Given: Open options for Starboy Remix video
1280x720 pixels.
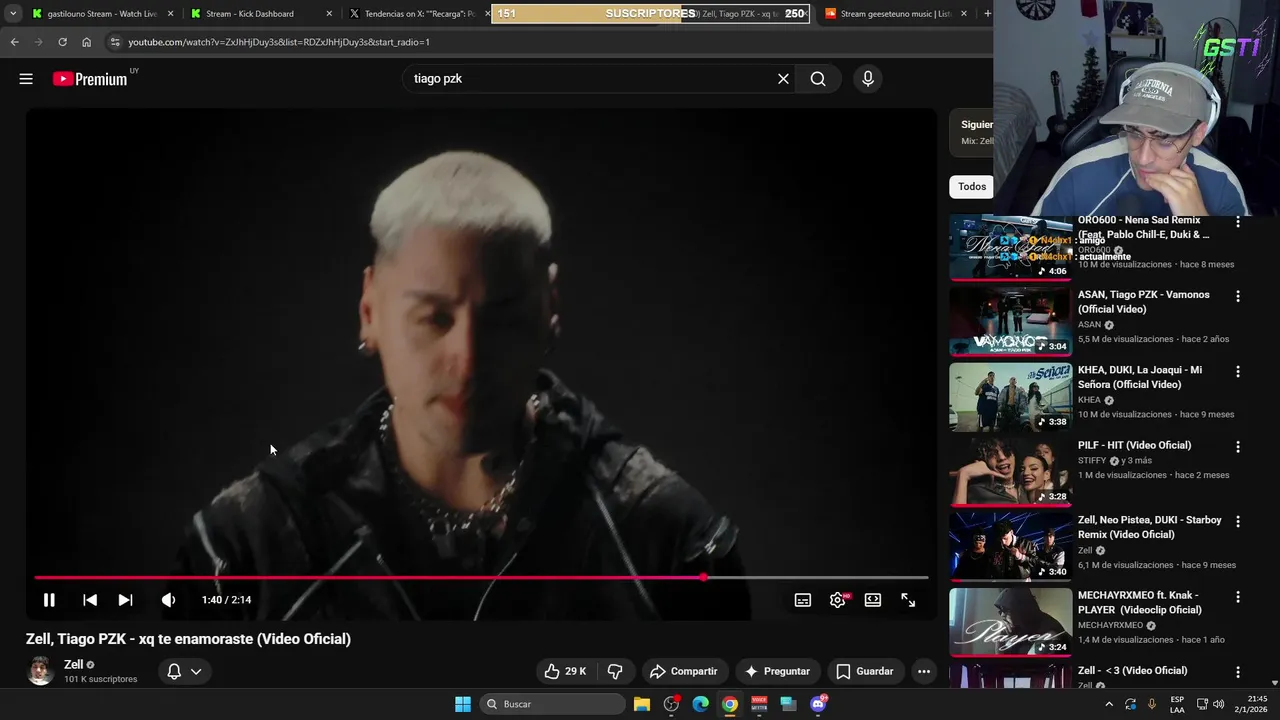Looking at the screenshot, I should tap(1238, 522).
